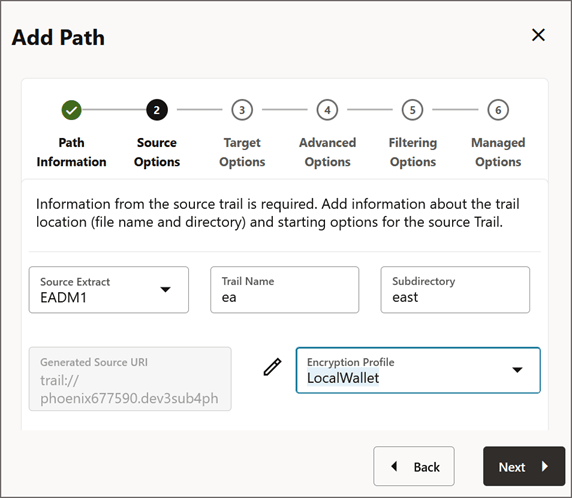
Task: Click into the Trail Name field
Action: coord(285,290)
